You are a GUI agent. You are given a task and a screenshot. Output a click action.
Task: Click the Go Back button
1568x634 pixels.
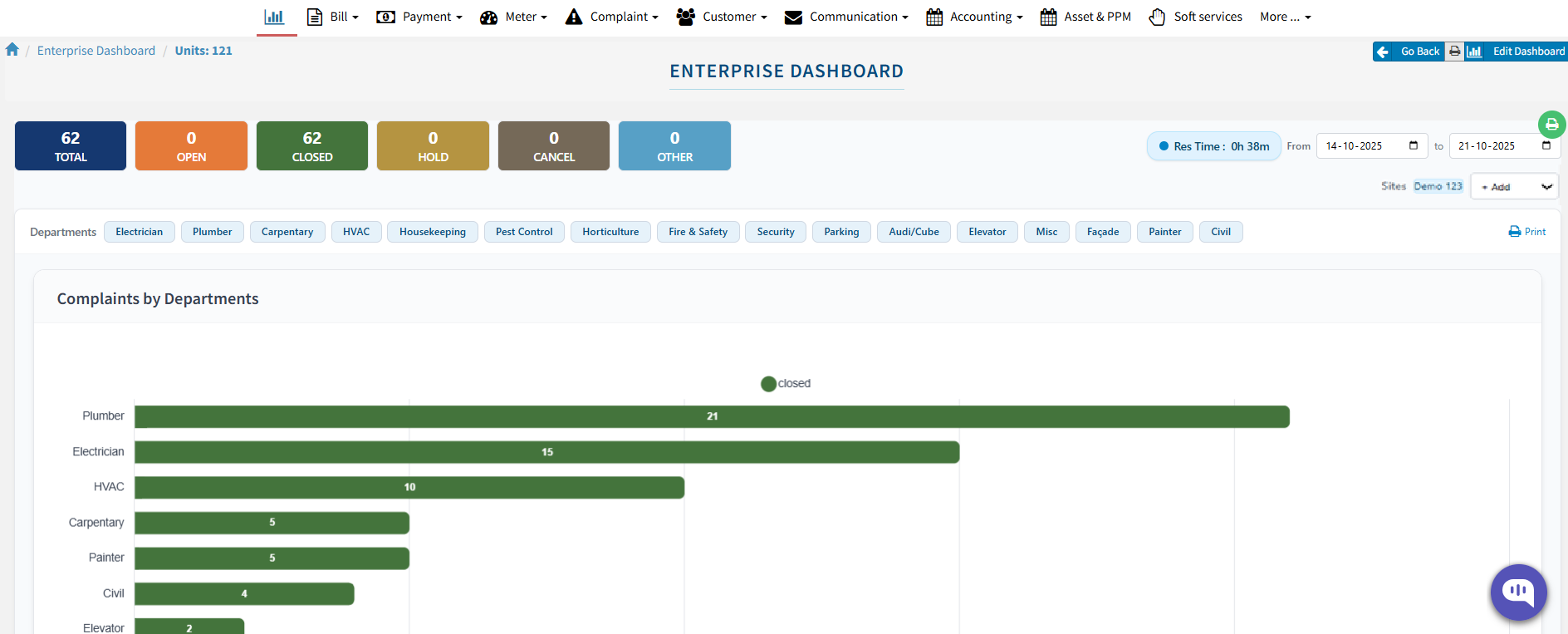pyautogui.click(x=1409, y=52)
